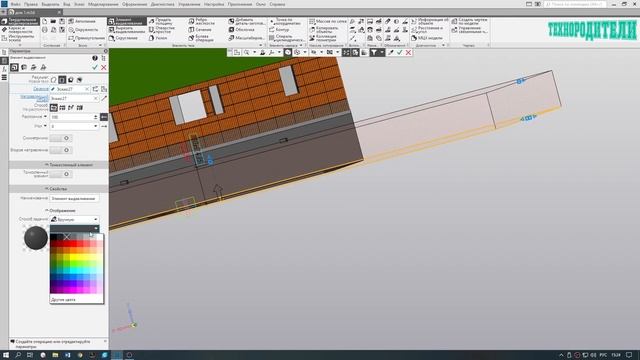Open the МЦХ модели tool
The image size is (640, 360).
coord(427,38)
